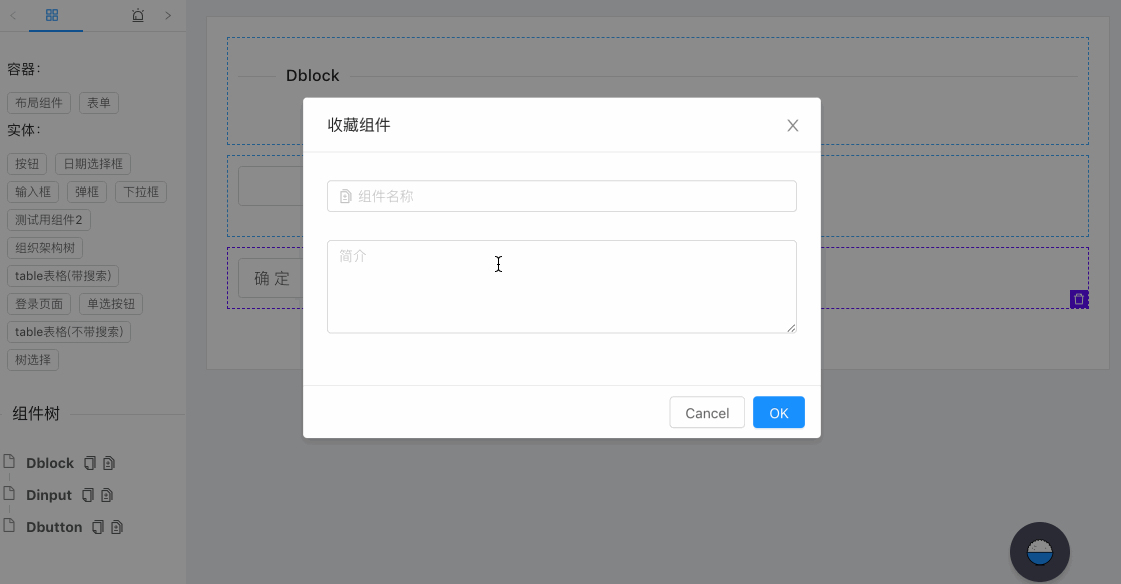
Task: Click the add-to-favorites file icon for Dblock
Action: [109, 463]
